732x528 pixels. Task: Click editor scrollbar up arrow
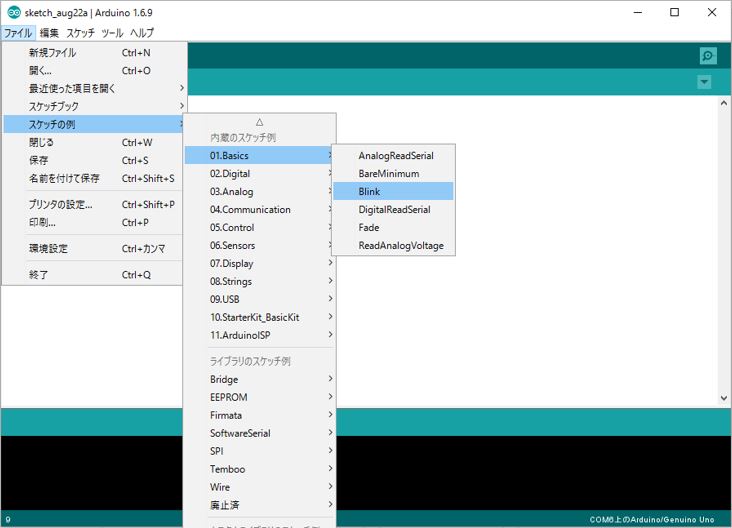click(x=724, y=103)
